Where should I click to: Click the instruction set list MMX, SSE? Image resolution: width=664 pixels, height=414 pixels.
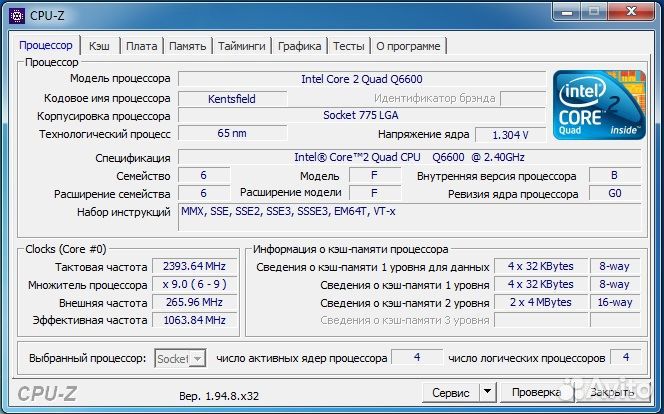(409, 217)
